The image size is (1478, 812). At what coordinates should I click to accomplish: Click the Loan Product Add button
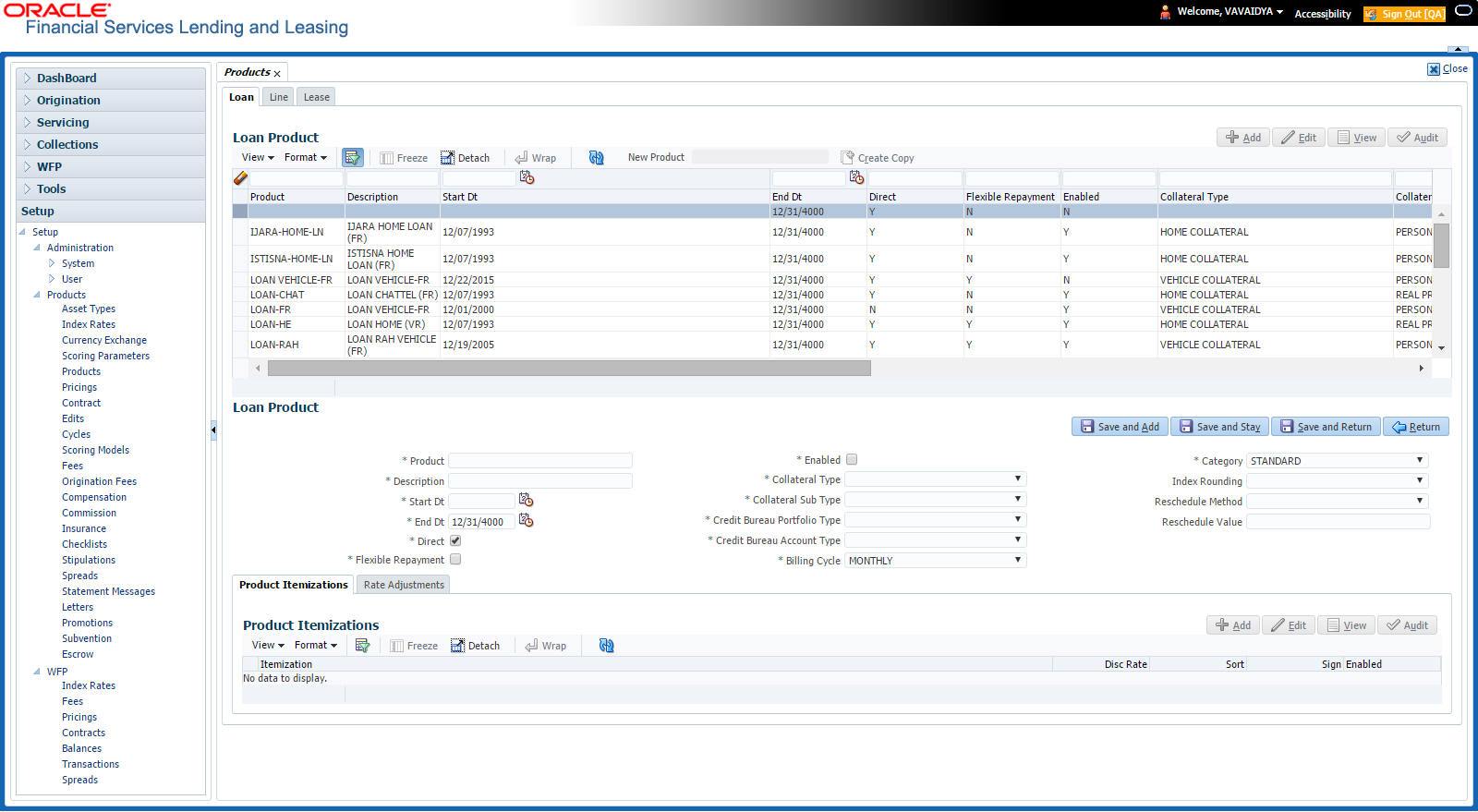[1242, 138]
